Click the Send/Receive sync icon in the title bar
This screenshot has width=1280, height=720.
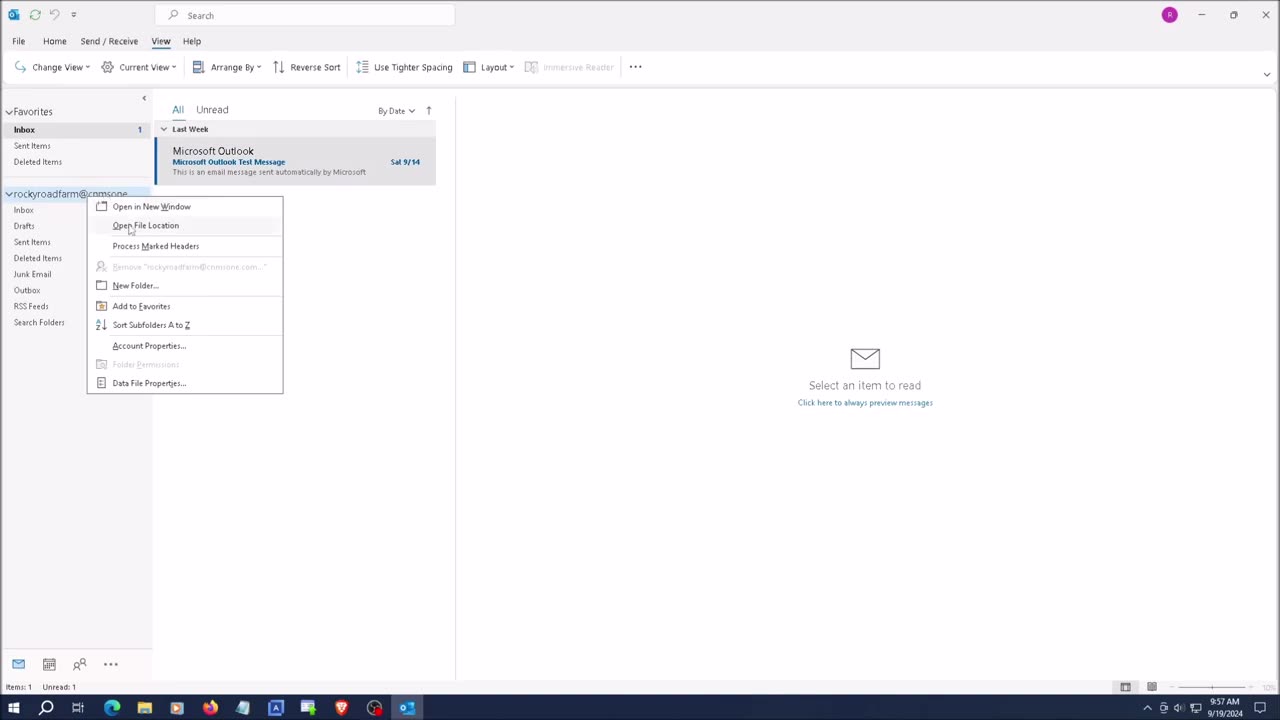35,15
